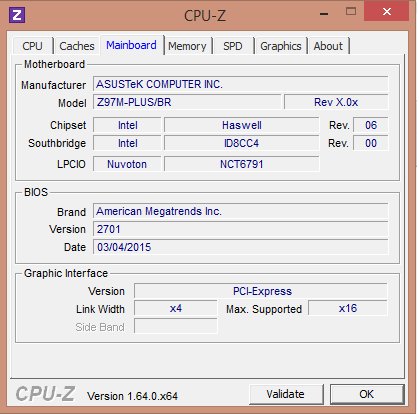Screen dimensions: 419x414
Task: Click the OK button
Action: [367, 394]
